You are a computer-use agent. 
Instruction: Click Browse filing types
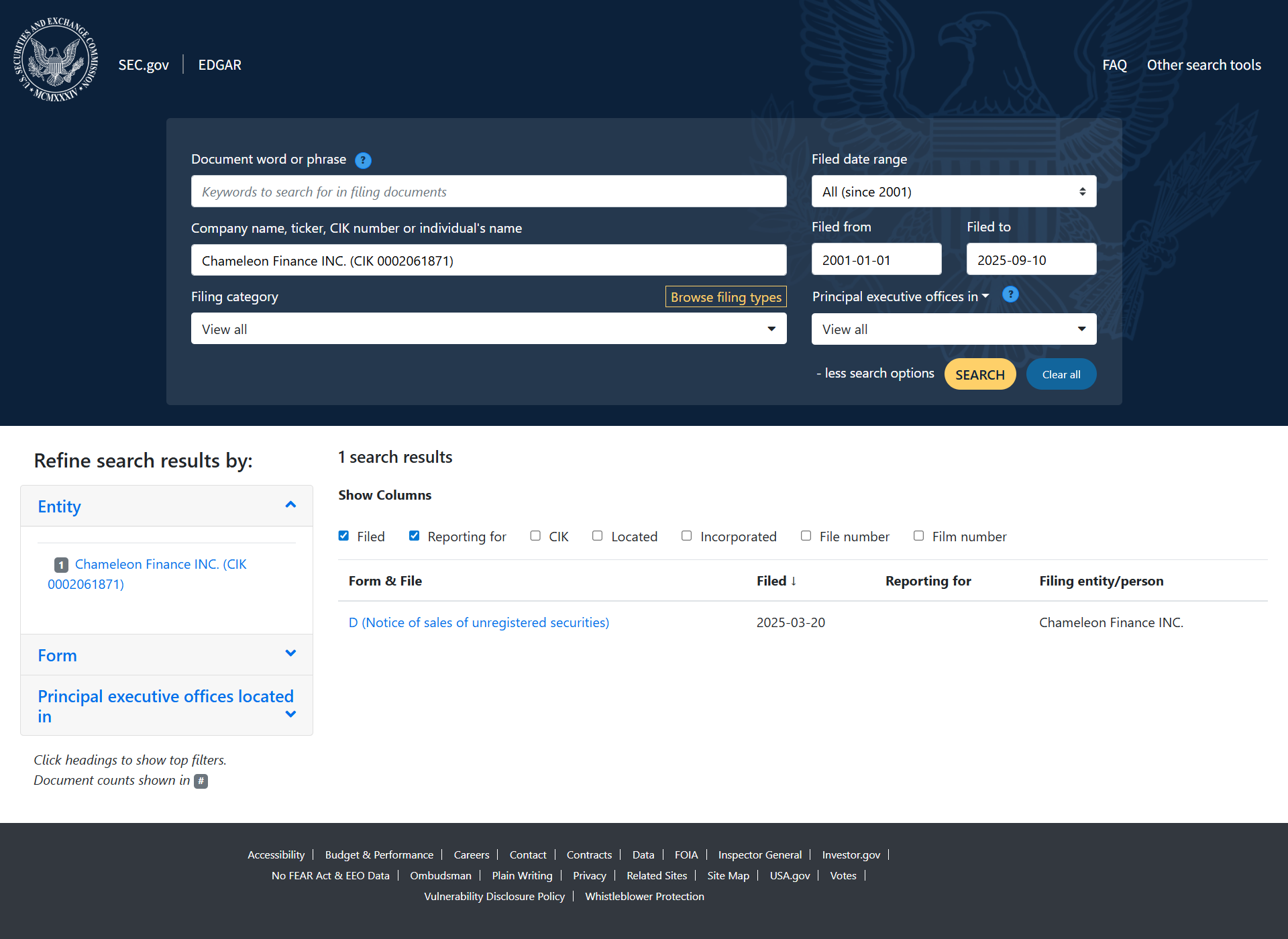(x=726, y=296)
